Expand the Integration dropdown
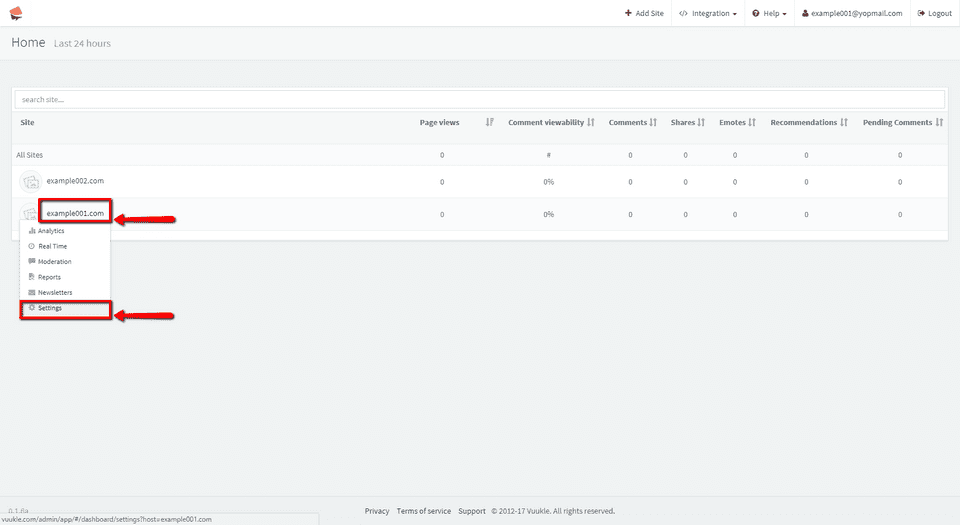Image resolution: width=960 pixels, height=525 pixels. tap(708, 14)
